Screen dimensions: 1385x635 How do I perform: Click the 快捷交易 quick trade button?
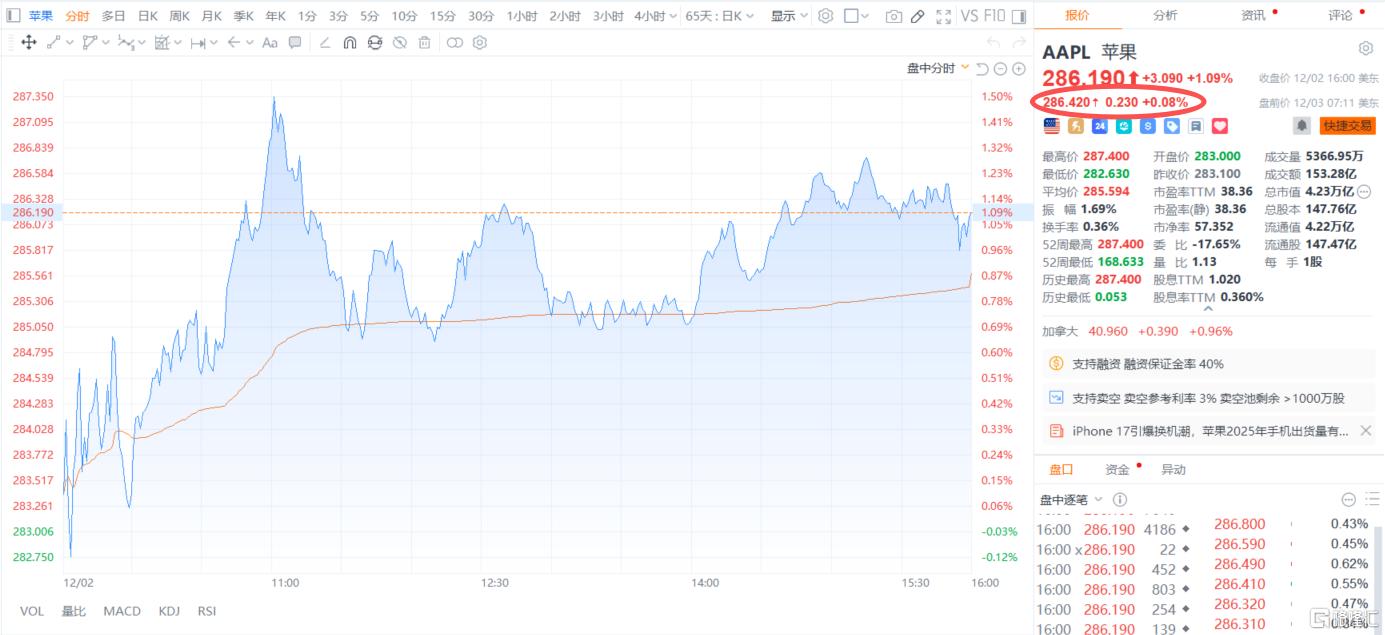[x=1347, y=126]
